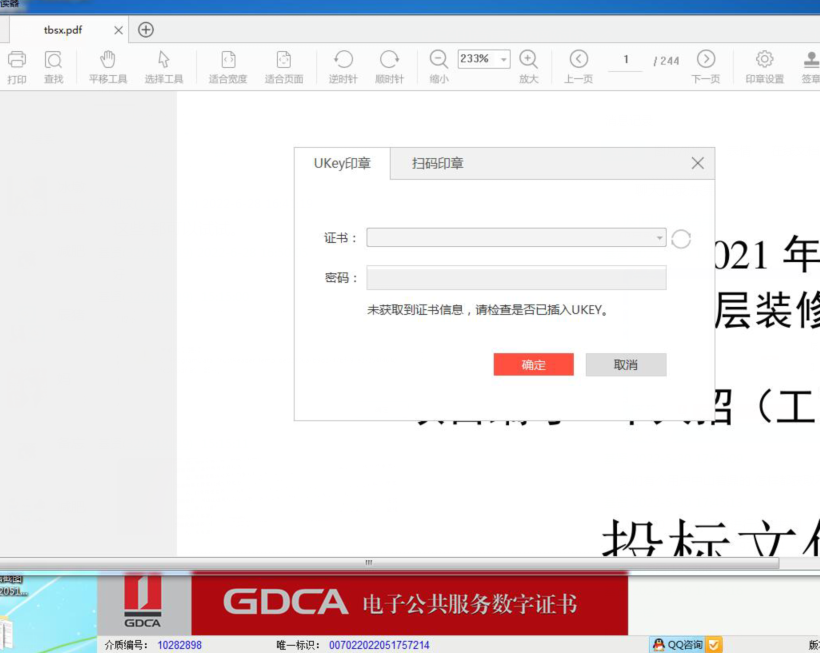Activate the selection arrow tool (选择工具)

(x=164, y=61)
